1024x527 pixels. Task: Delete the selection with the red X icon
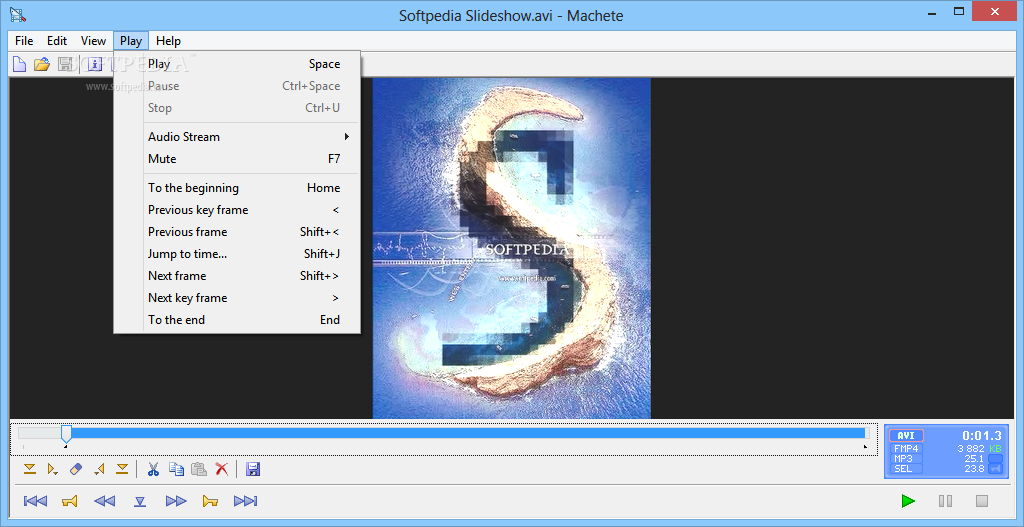222,469
